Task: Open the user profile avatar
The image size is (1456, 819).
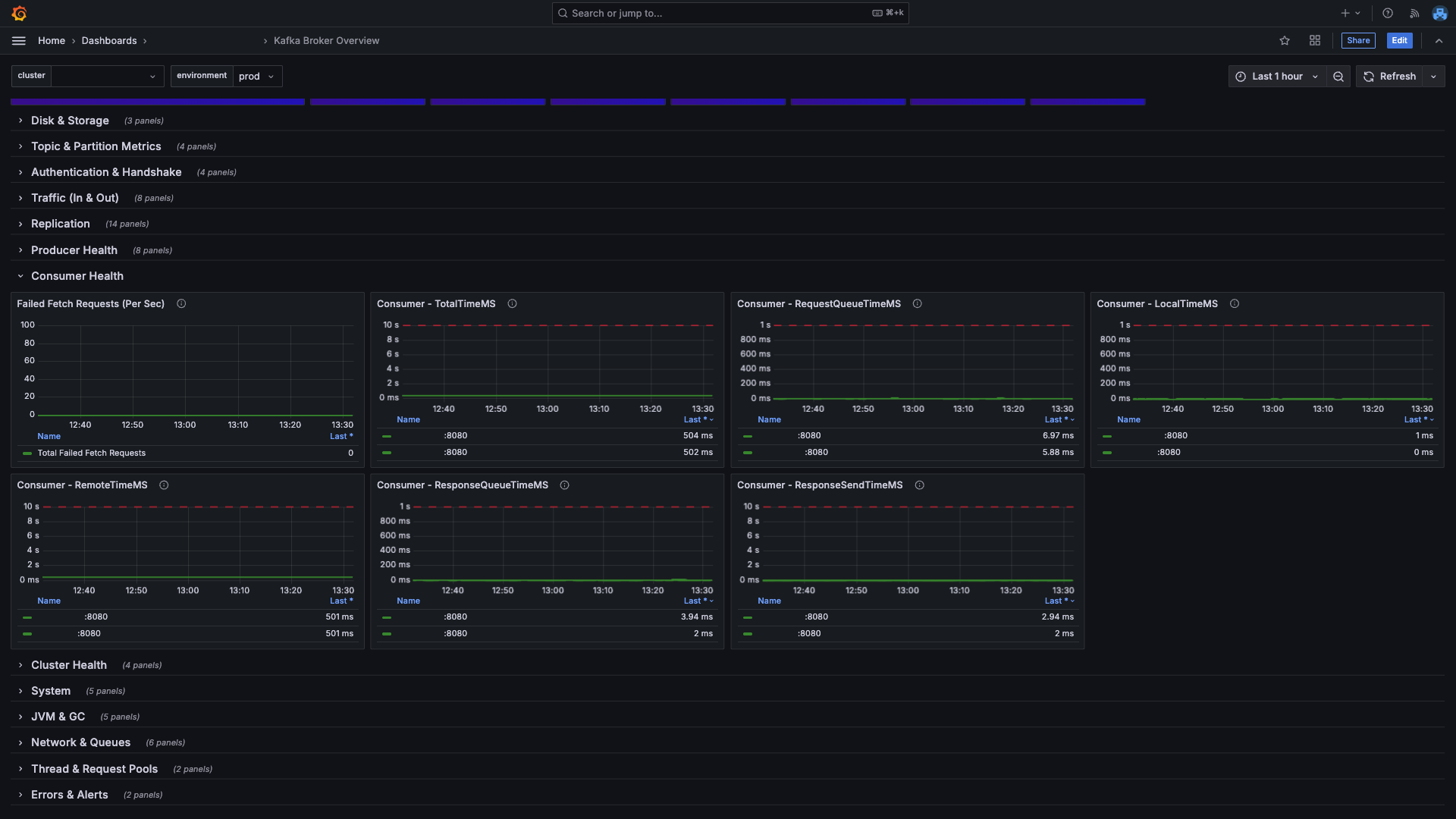Action: [x=1439, y=14]
